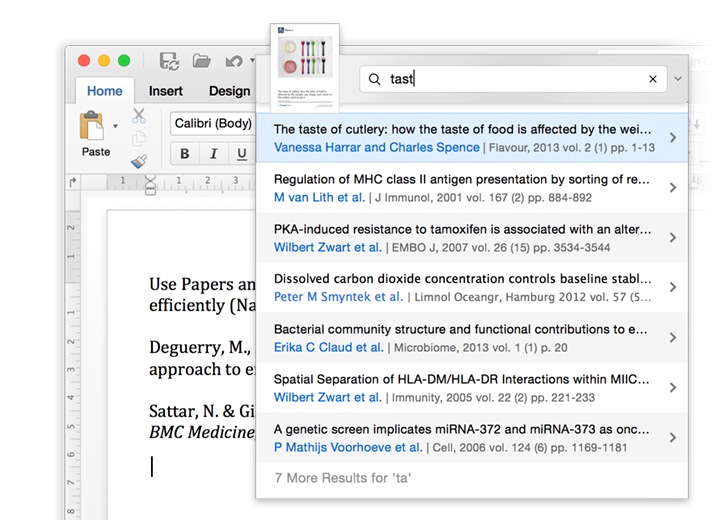Viewport: 716px width, 520px height.
Task: Click into the 'tast' search field
Action: point(513,79)
